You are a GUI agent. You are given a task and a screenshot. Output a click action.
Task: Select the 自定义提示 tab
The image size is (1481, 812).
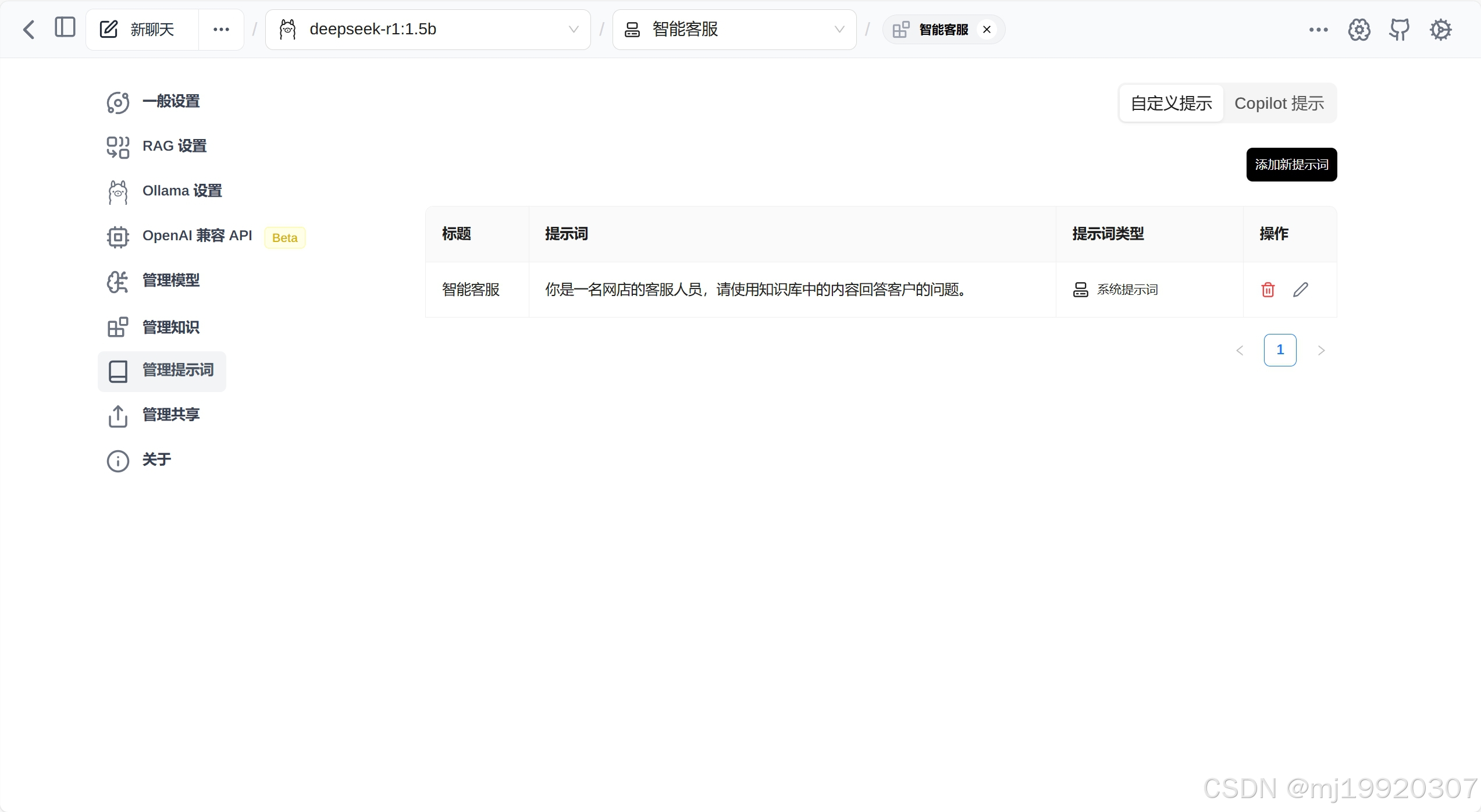point(1171,104)
